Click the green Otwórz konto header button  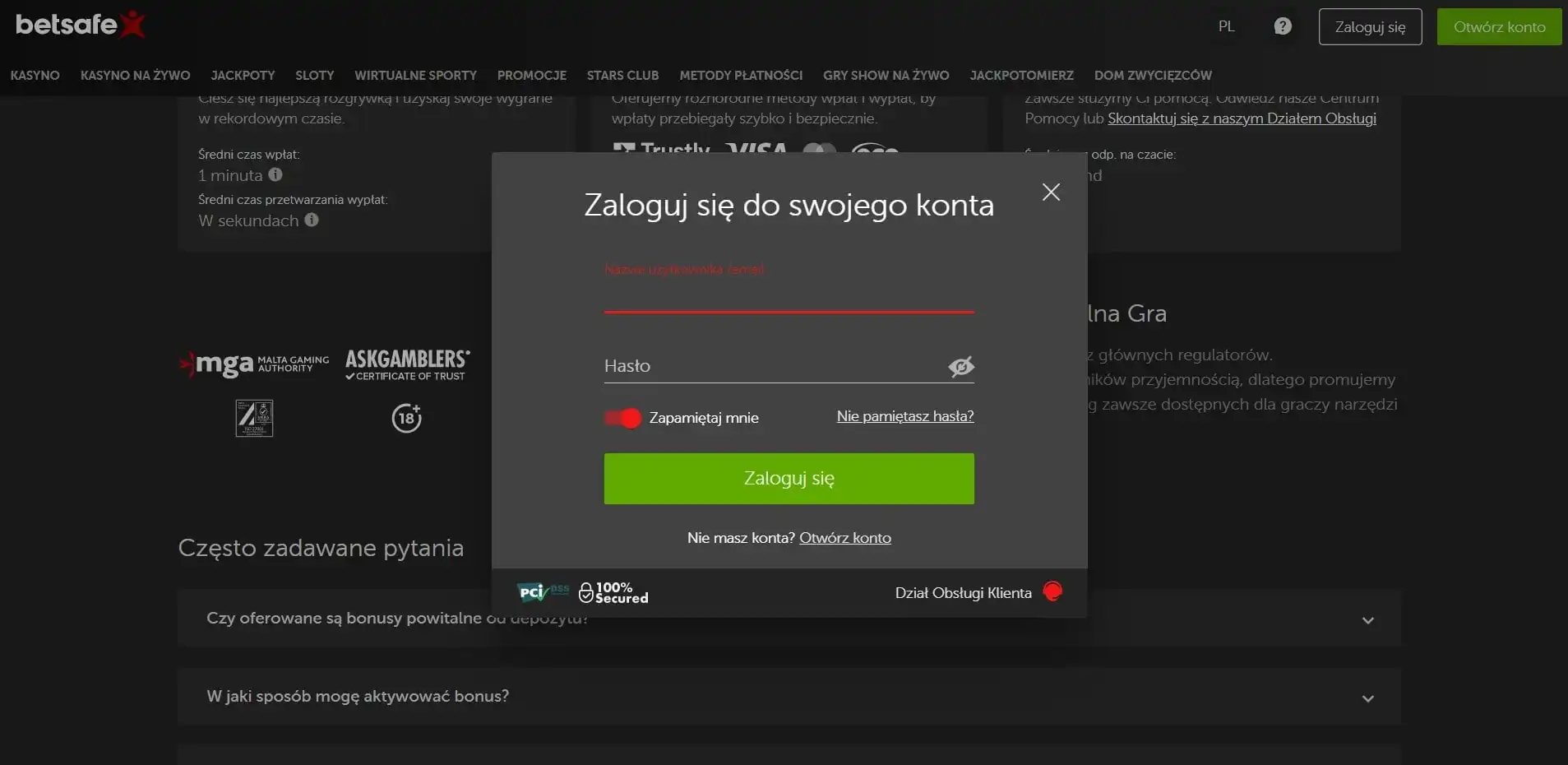[1499, 26]
